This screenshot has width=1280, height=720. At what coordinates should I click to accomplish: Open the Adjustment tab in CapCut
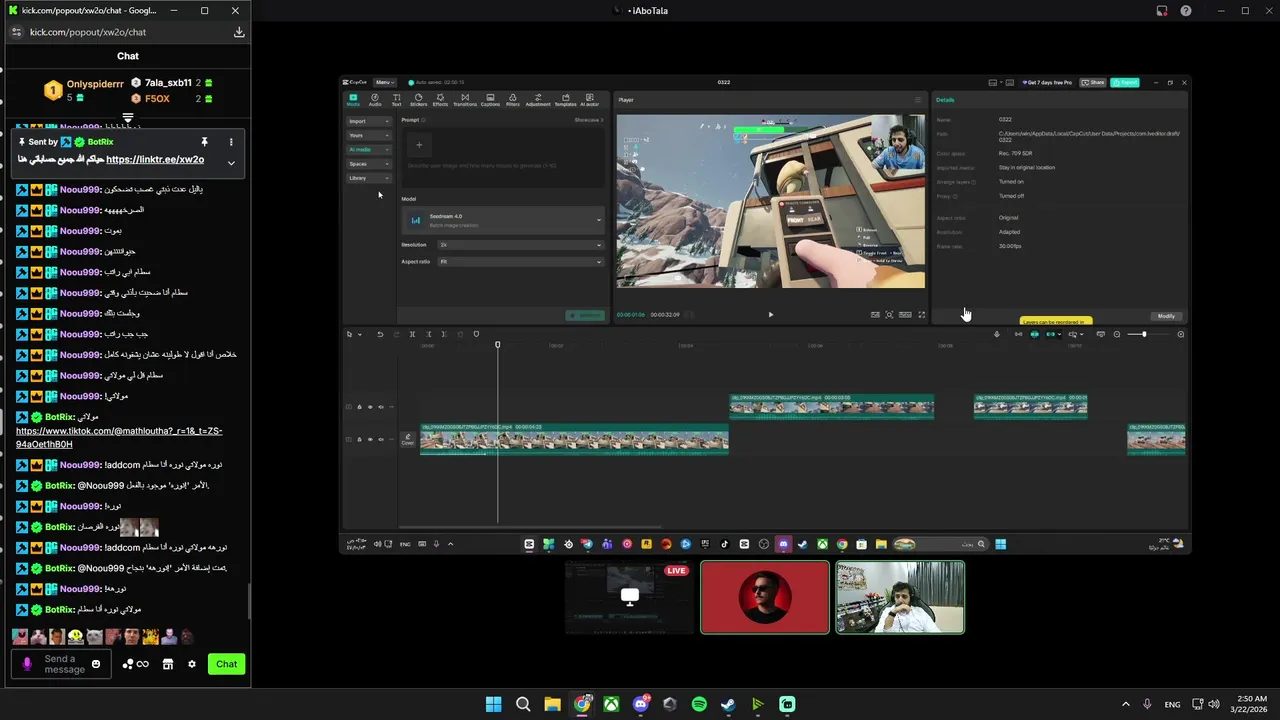(538, 99)
